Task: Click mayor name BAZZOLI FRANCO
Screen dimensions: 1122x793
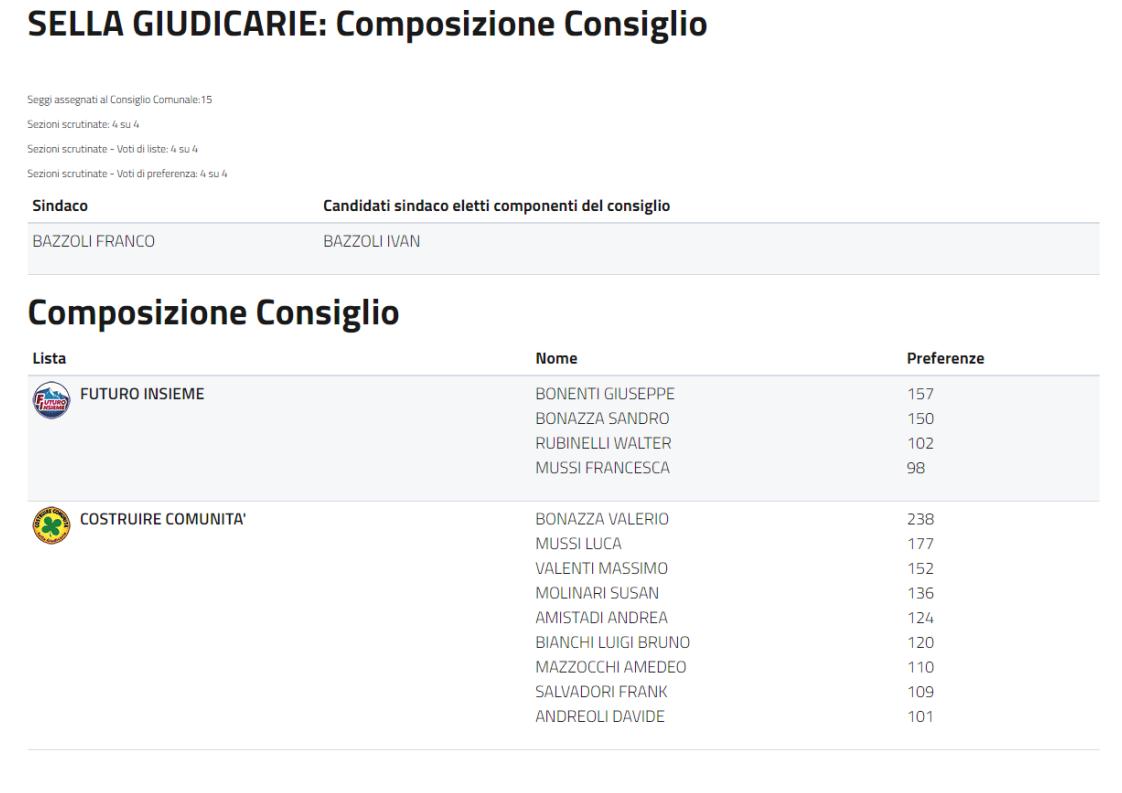Action: pos(94,241)
